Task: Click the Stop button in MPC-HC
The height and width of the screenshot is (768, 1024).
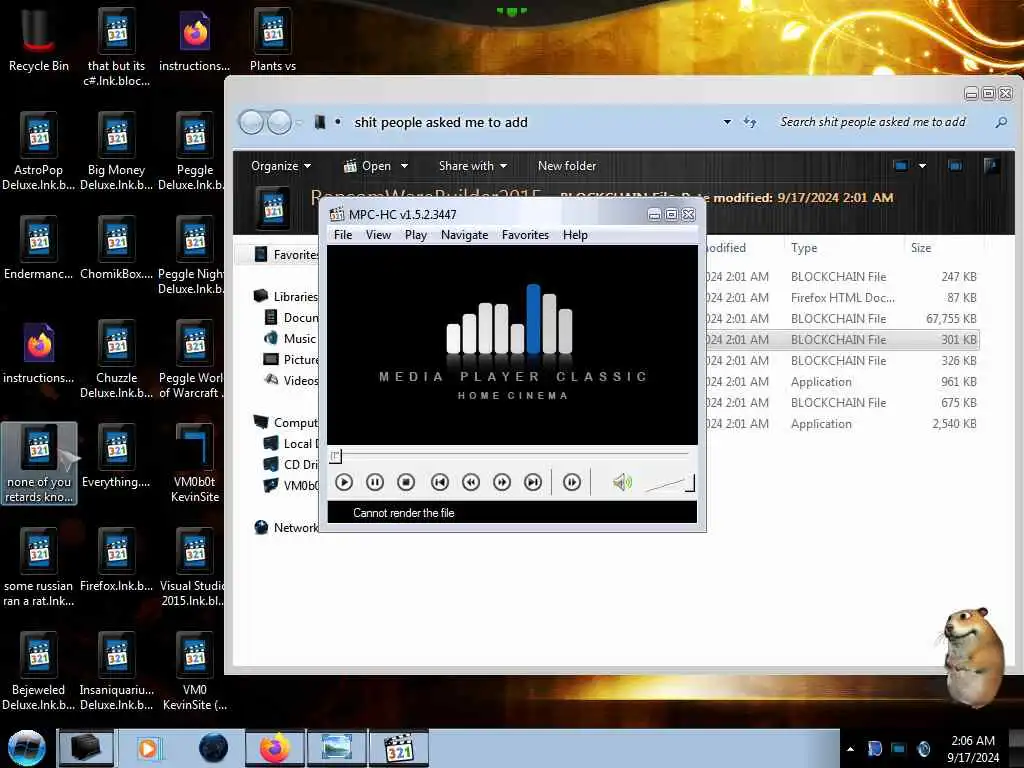Action: click(406, 482)
